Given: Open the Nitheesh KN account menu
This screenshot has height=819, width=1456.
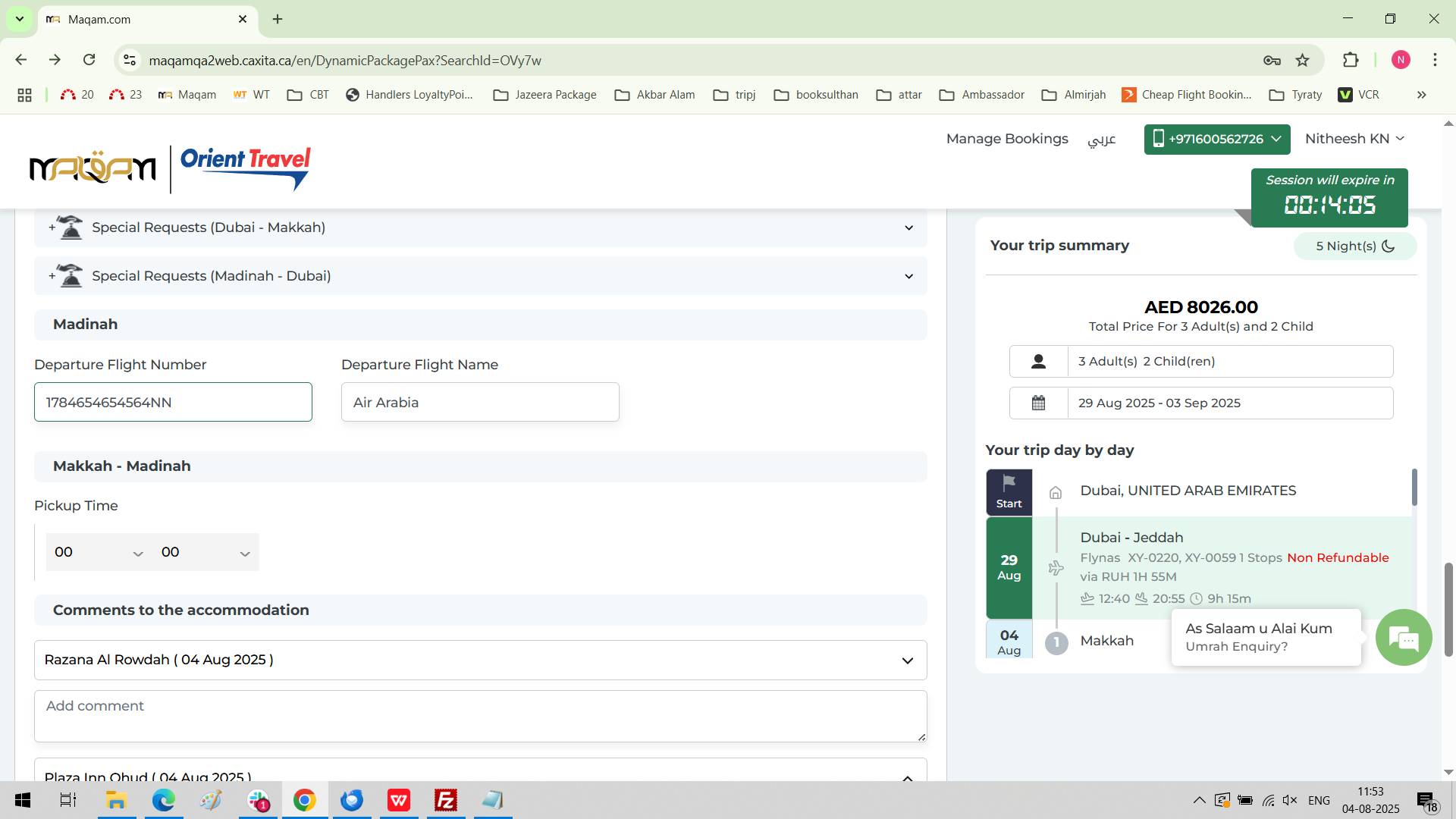Looking at the screenshot, I should coord(1354,139).
